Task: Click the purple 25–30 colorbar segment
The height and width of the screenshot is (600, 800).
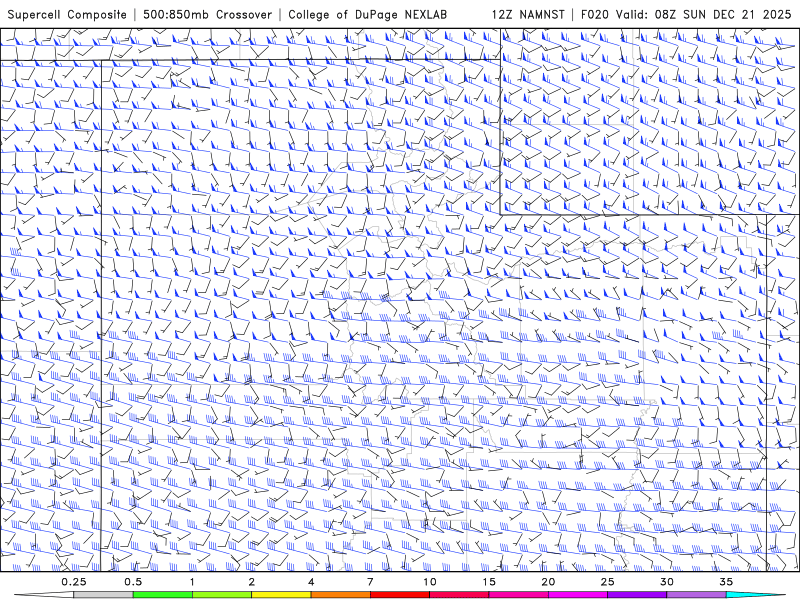Action: tap(637, 595)
